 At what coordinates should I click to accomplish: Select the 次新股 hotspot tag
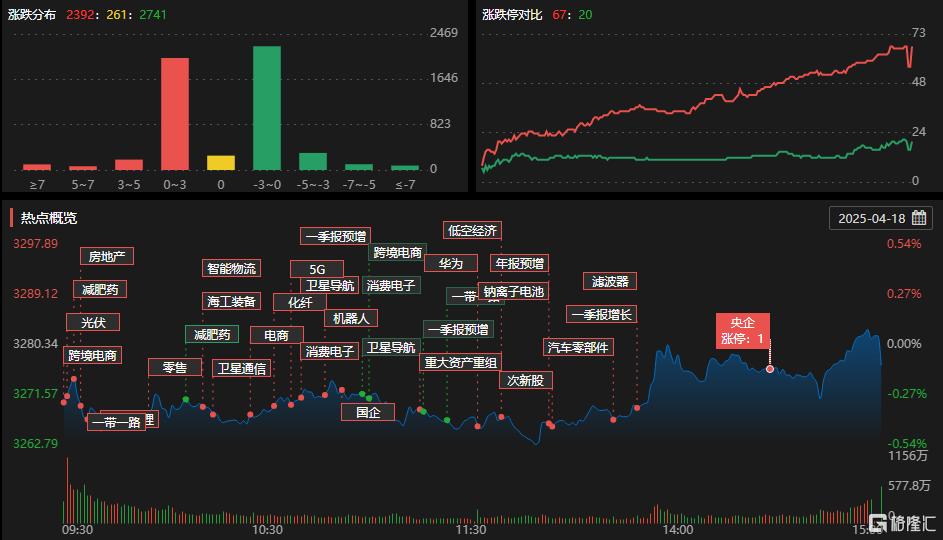[x=525, y=380]
